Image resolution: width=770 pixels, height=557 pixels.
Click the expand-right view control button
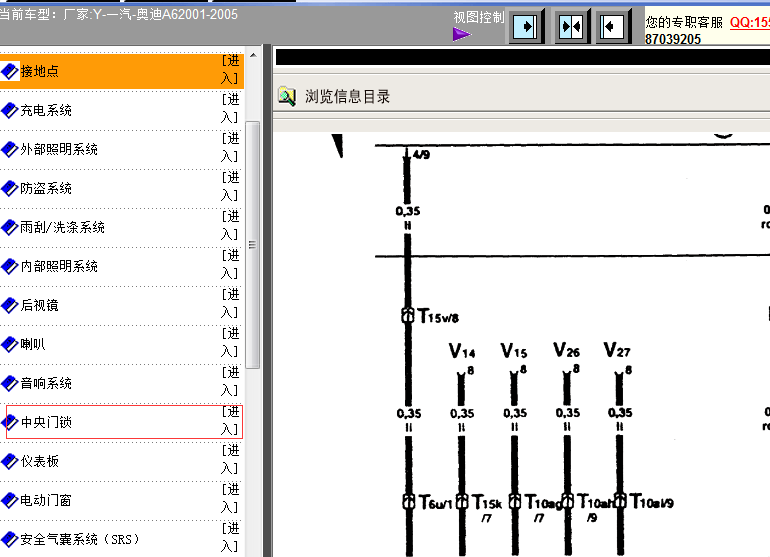[x=526, y=26]
